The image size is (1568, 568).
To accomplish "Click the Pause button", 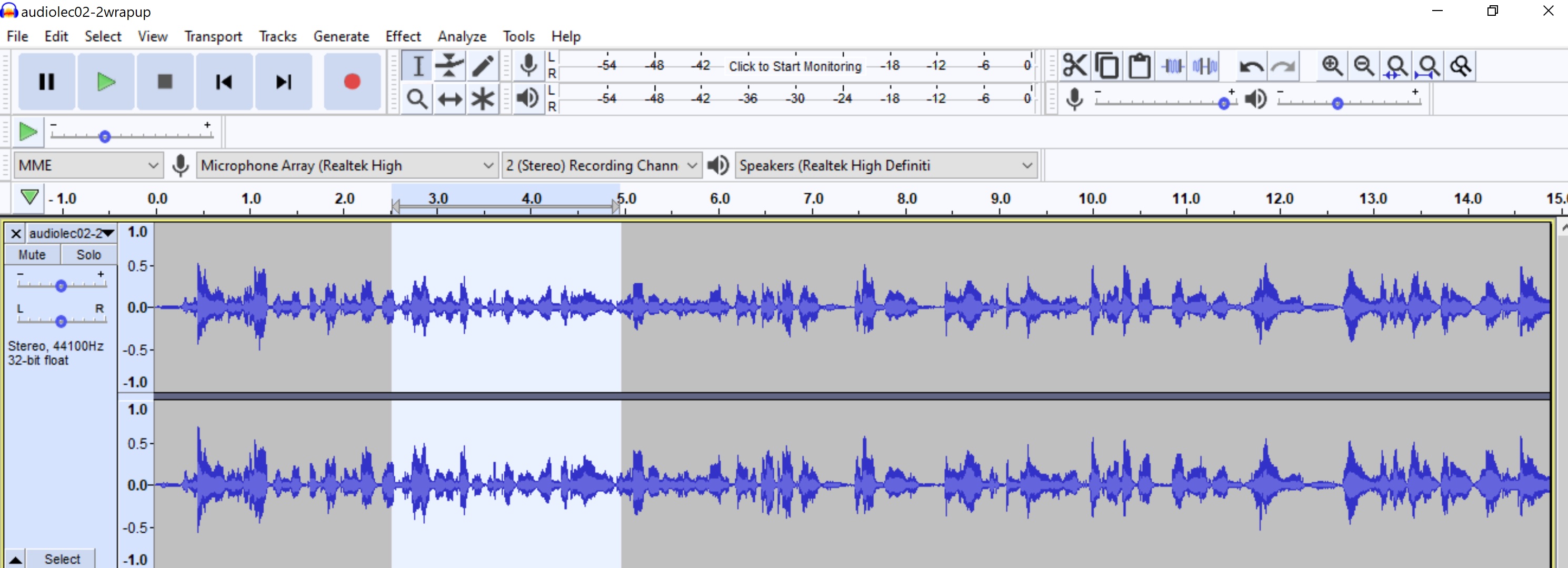I will point(47,82).
